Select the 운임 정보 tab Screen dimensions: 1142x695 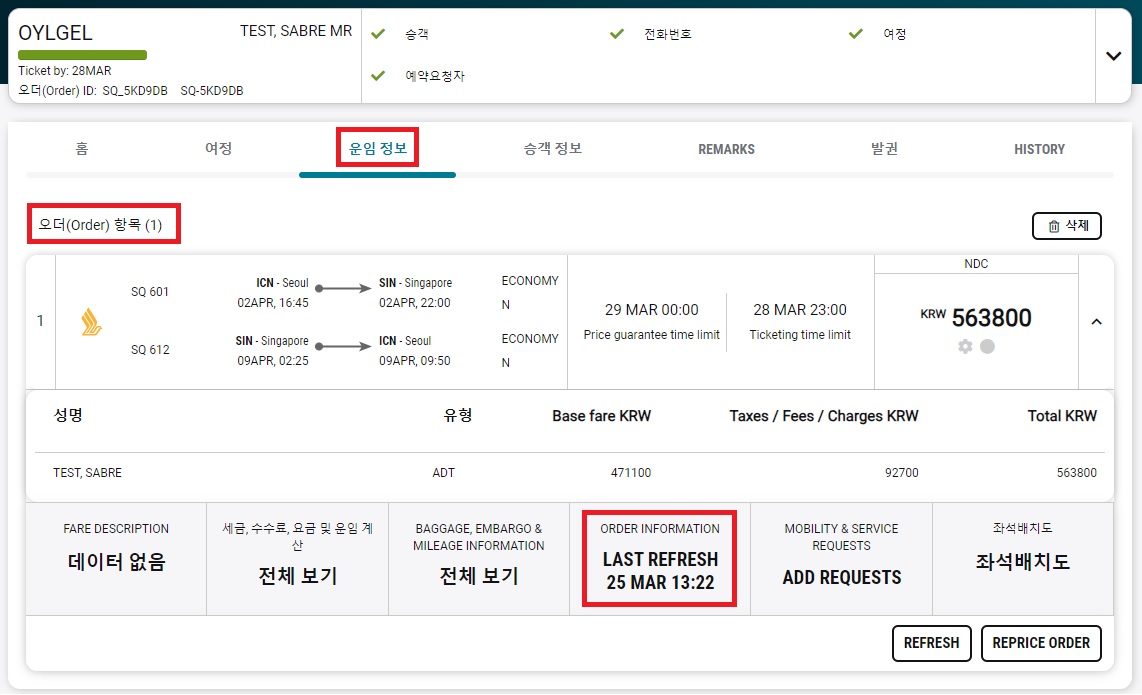[x=377, y=148]
